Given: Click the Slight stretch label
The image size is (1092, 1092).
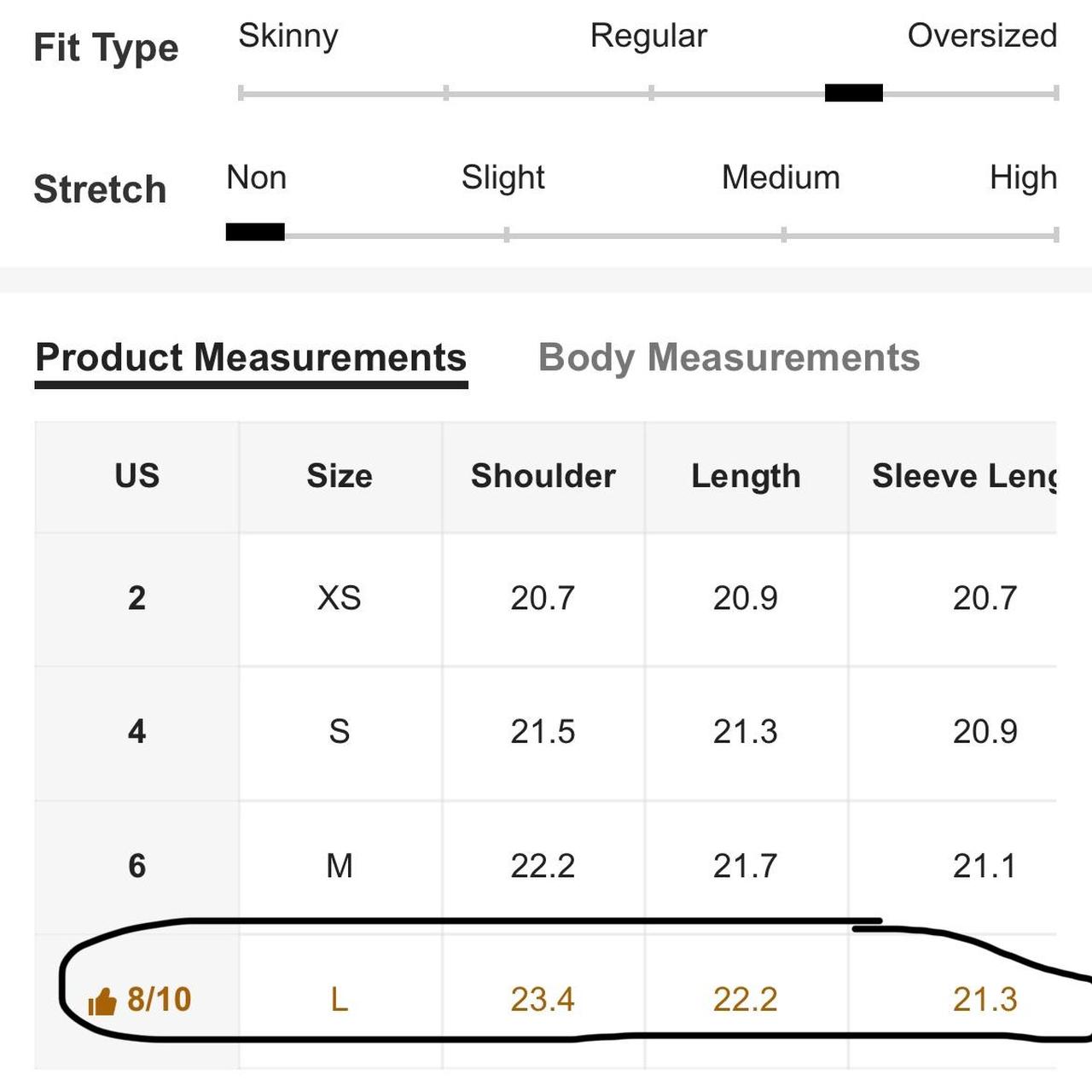Looking at the screenshot, I should pyautogui.click(x=503, y=177).
